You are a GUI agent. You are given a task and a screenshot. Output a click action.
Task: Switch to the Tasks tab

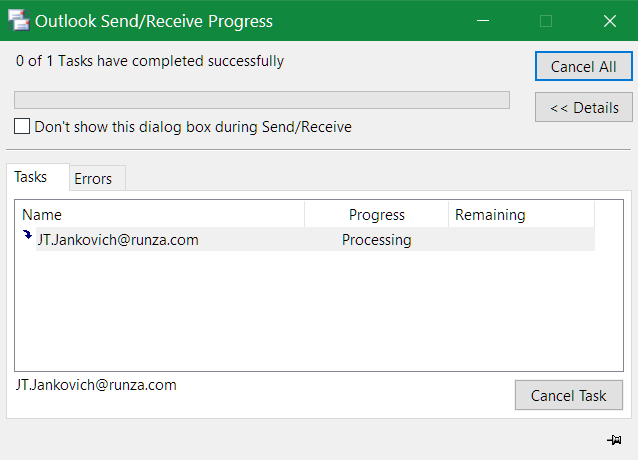click(x=38, y=177)
